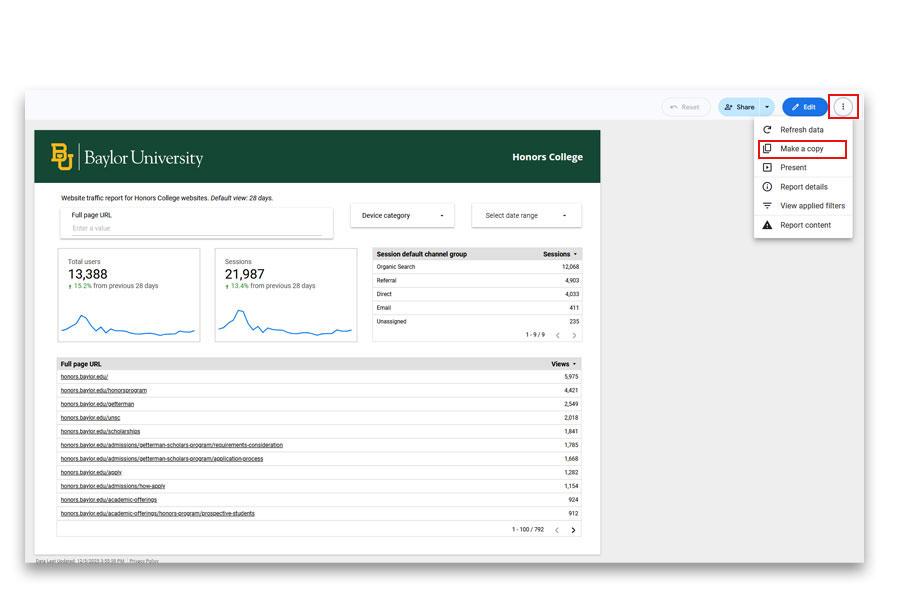Select the Direct channel row
Viewport: 900px width, 604px height.
477,294
